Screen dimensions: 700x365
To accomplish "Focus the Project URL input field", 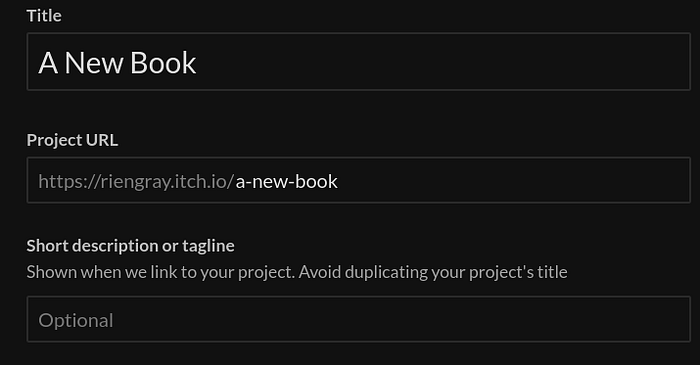I will pos(358,180).
